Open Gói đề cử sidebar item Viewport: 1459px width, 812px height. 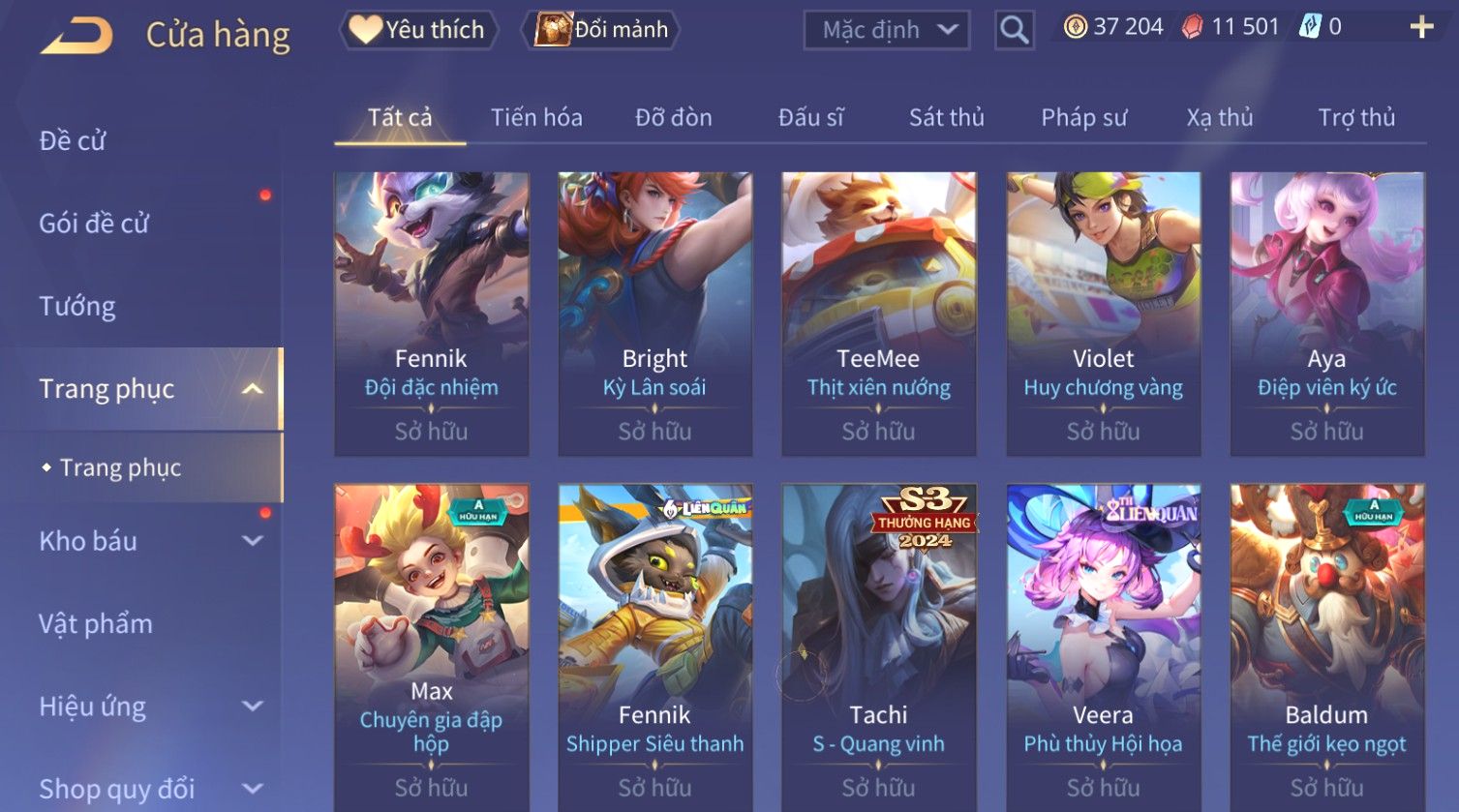click(x=94, y=224)
